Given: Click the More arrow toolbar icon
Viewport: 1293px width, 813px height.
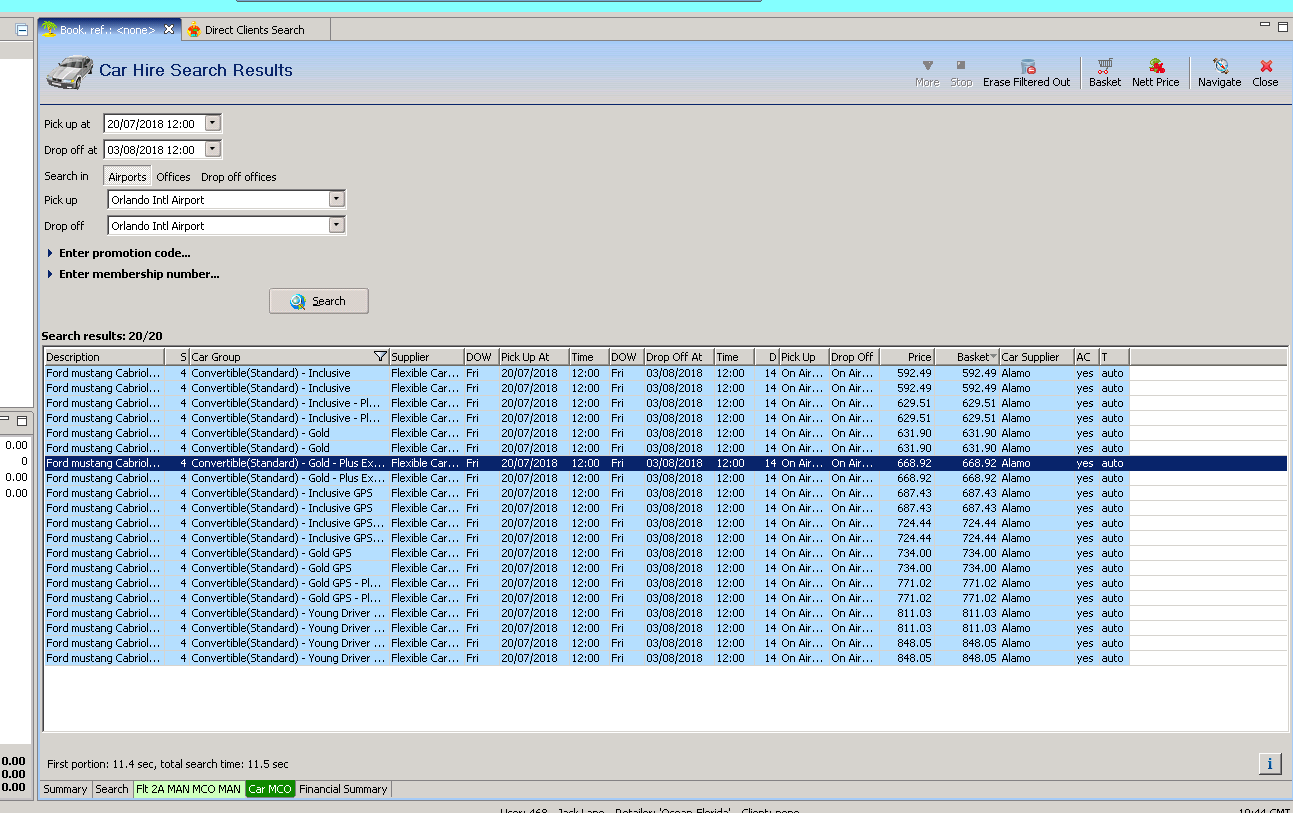Looking at the screenshot, I should (927, 66).
